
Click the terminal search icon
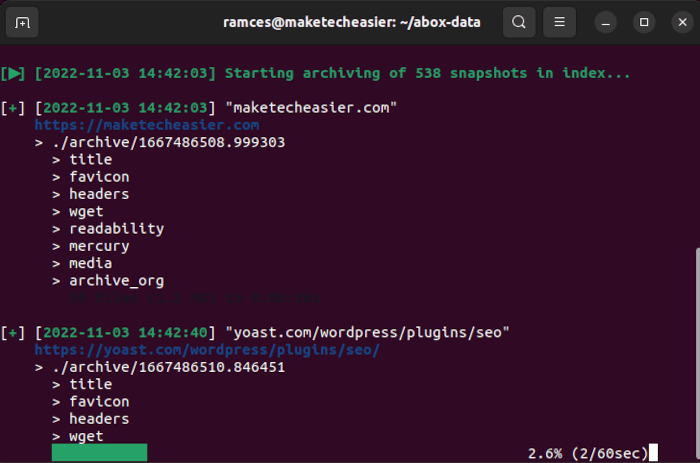tap(519, 22)
